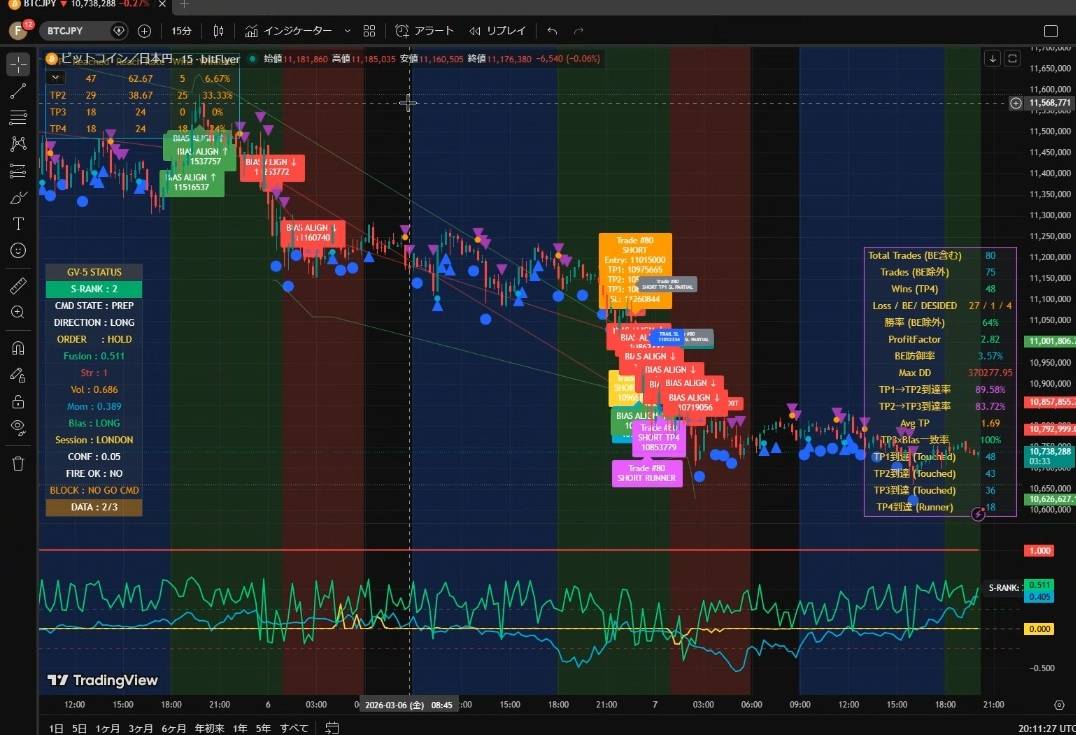Select the ruler measure tool
1076x735 pixels.
(18, 286)
